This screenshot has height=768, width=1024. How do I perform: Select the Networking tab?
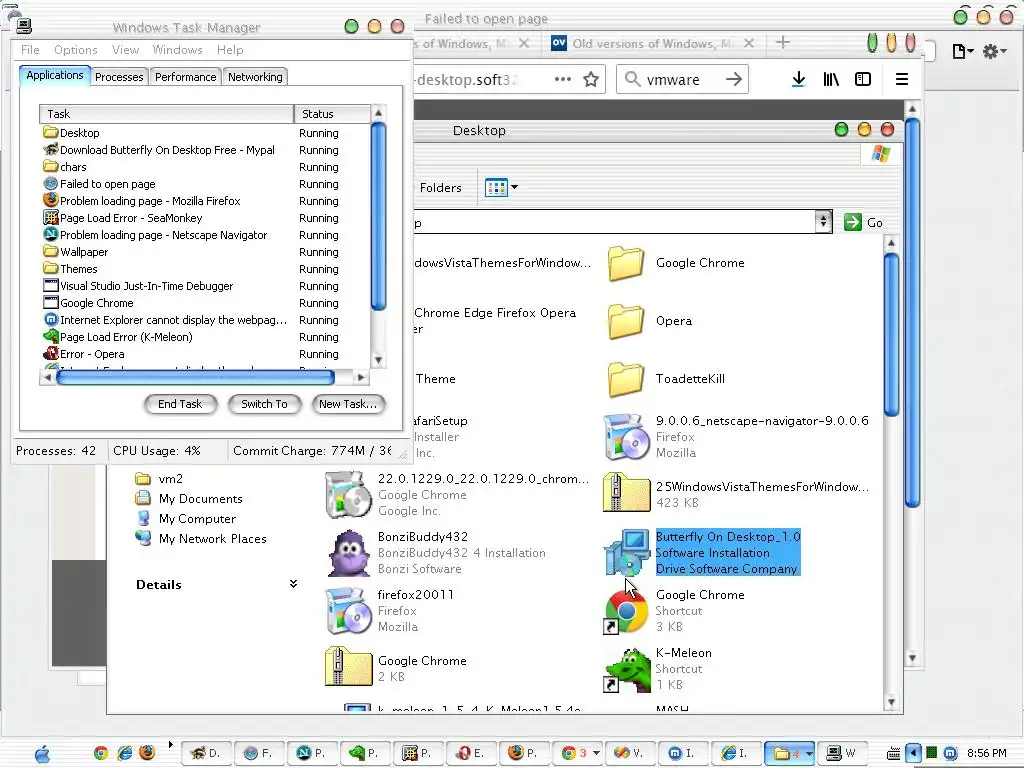(255, 77)
